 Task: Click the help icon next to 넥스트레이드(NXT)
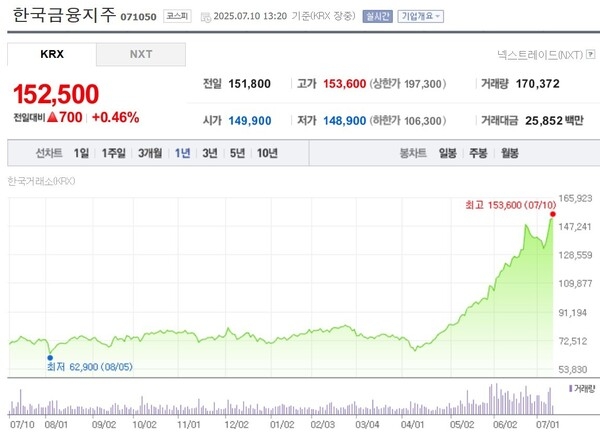click(x=590, y=55)
